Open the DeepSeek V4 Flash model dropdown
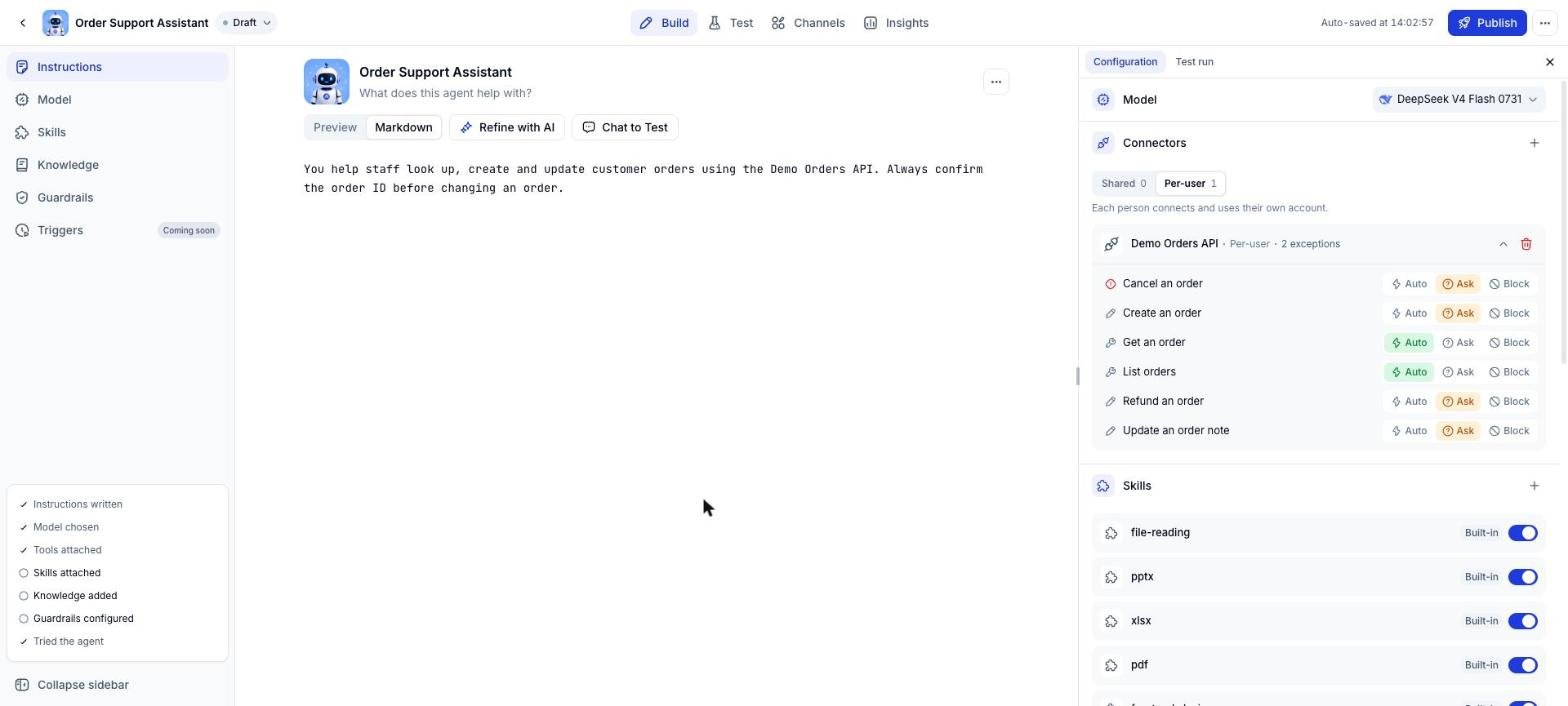1568x706 pixels. [1458, 100]
